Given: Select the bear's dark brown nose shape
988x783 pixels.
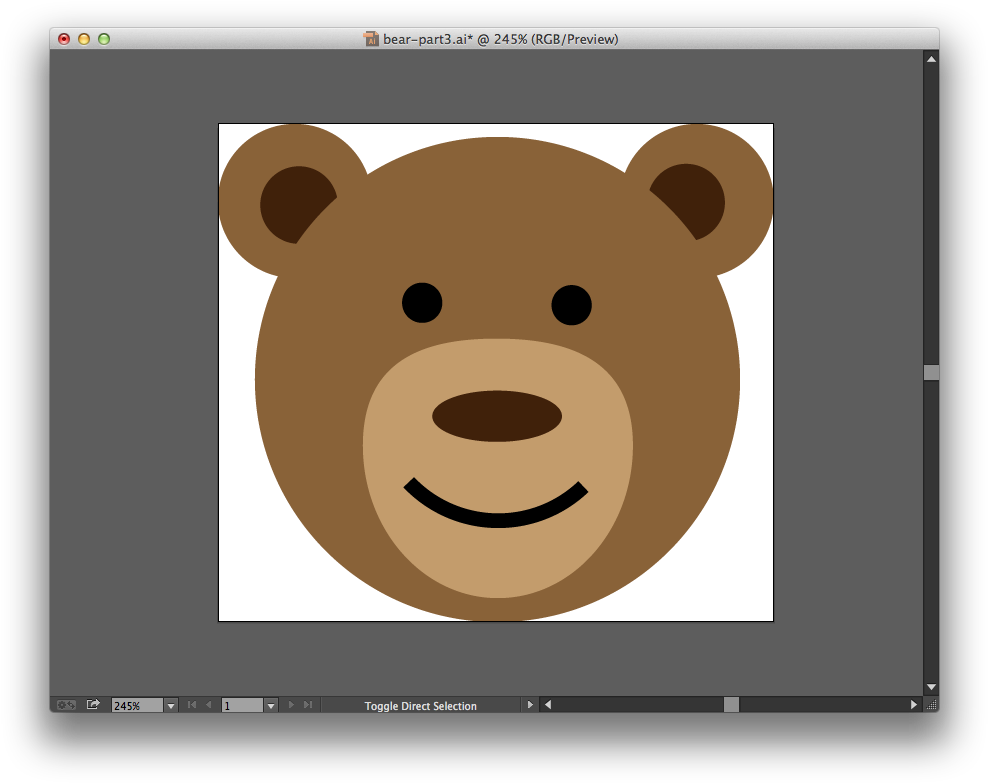Looking at the screenshot, I should 497,416.
